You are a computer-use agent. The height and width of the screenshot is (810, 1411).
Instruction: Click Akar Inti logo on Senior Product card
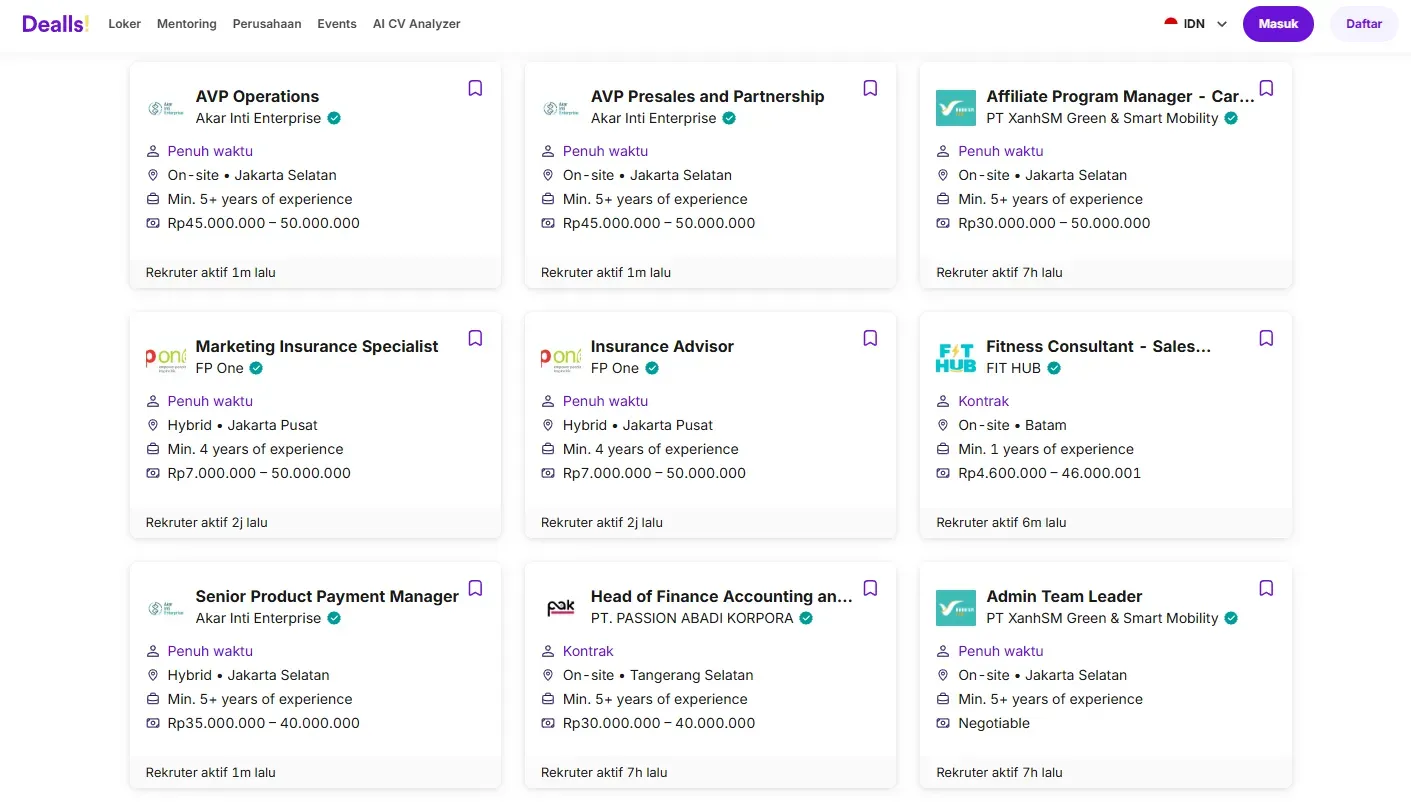point(166,608)
